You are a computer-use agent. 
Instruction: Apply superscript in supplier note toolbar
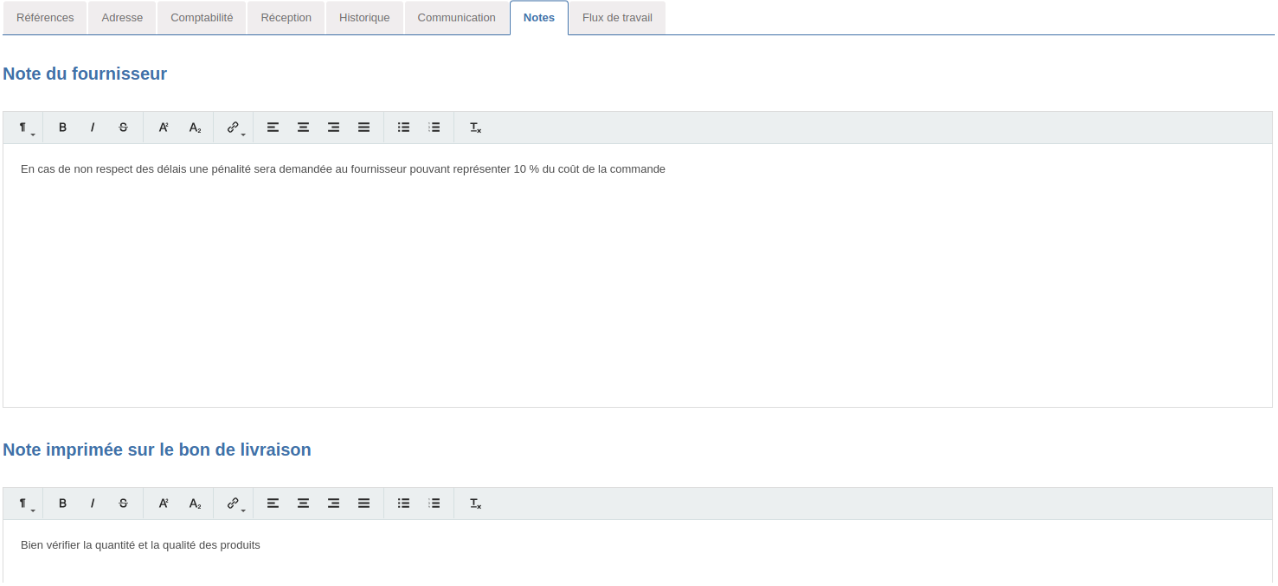(x=163, y=128)
